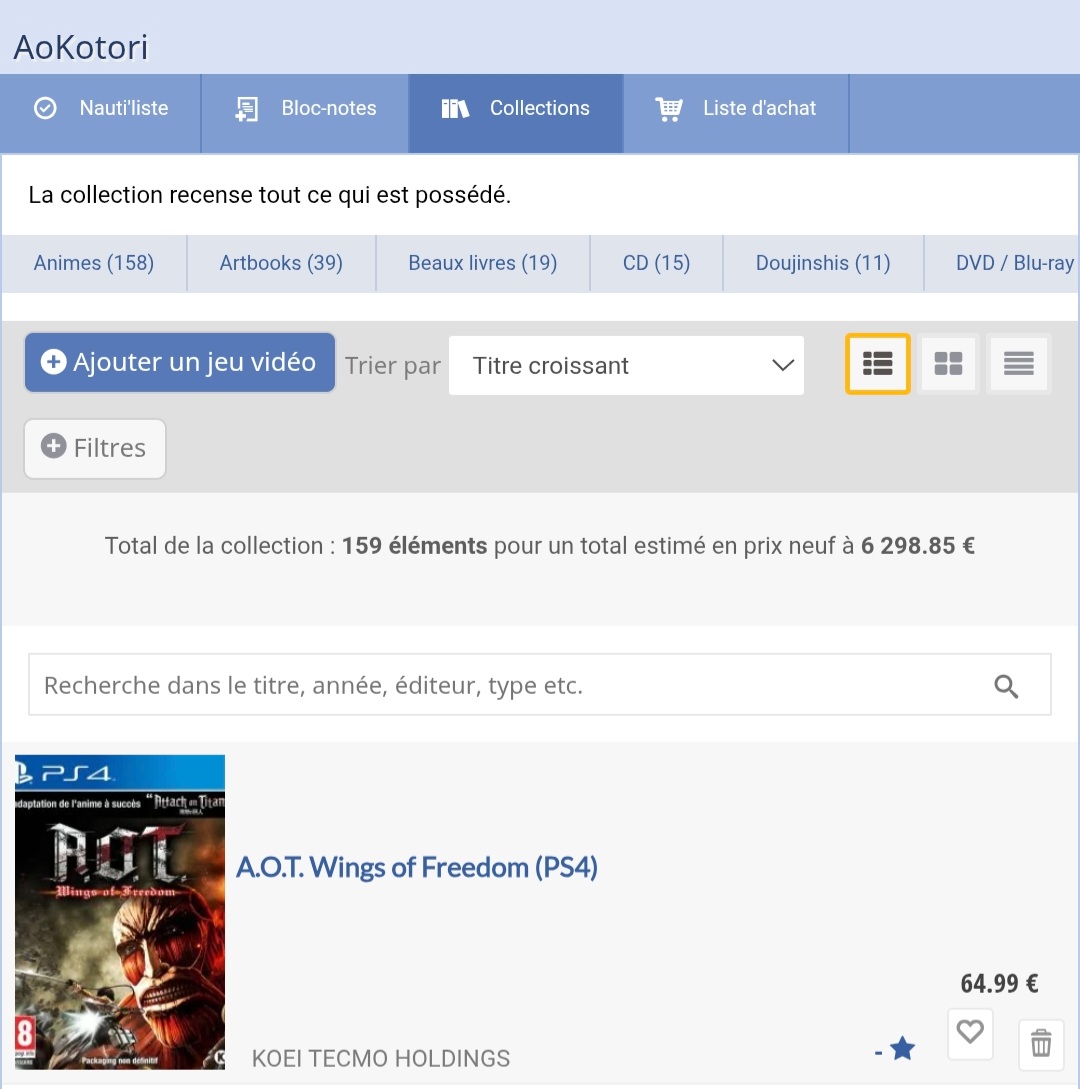Image resolution: width=1080 pixels, height=1089 pixels.
Task: Switch to grid thumbnail view
Action: pyautogui.click(x=948, y=364)
